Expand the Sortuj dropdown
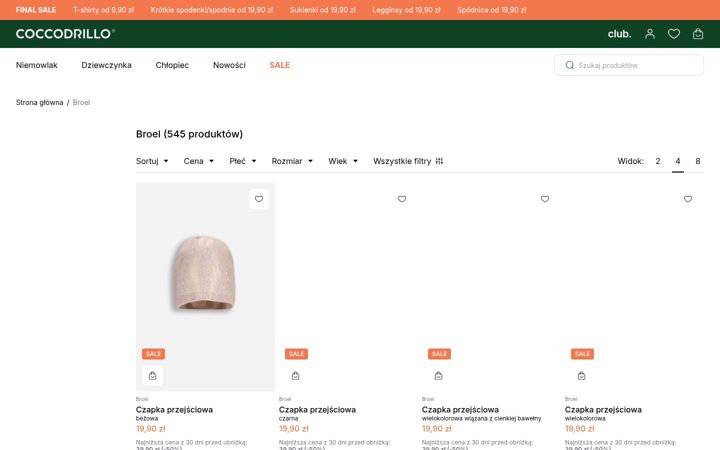The height and width of the screenshot is (450, 720). click(x=152, y=161)
